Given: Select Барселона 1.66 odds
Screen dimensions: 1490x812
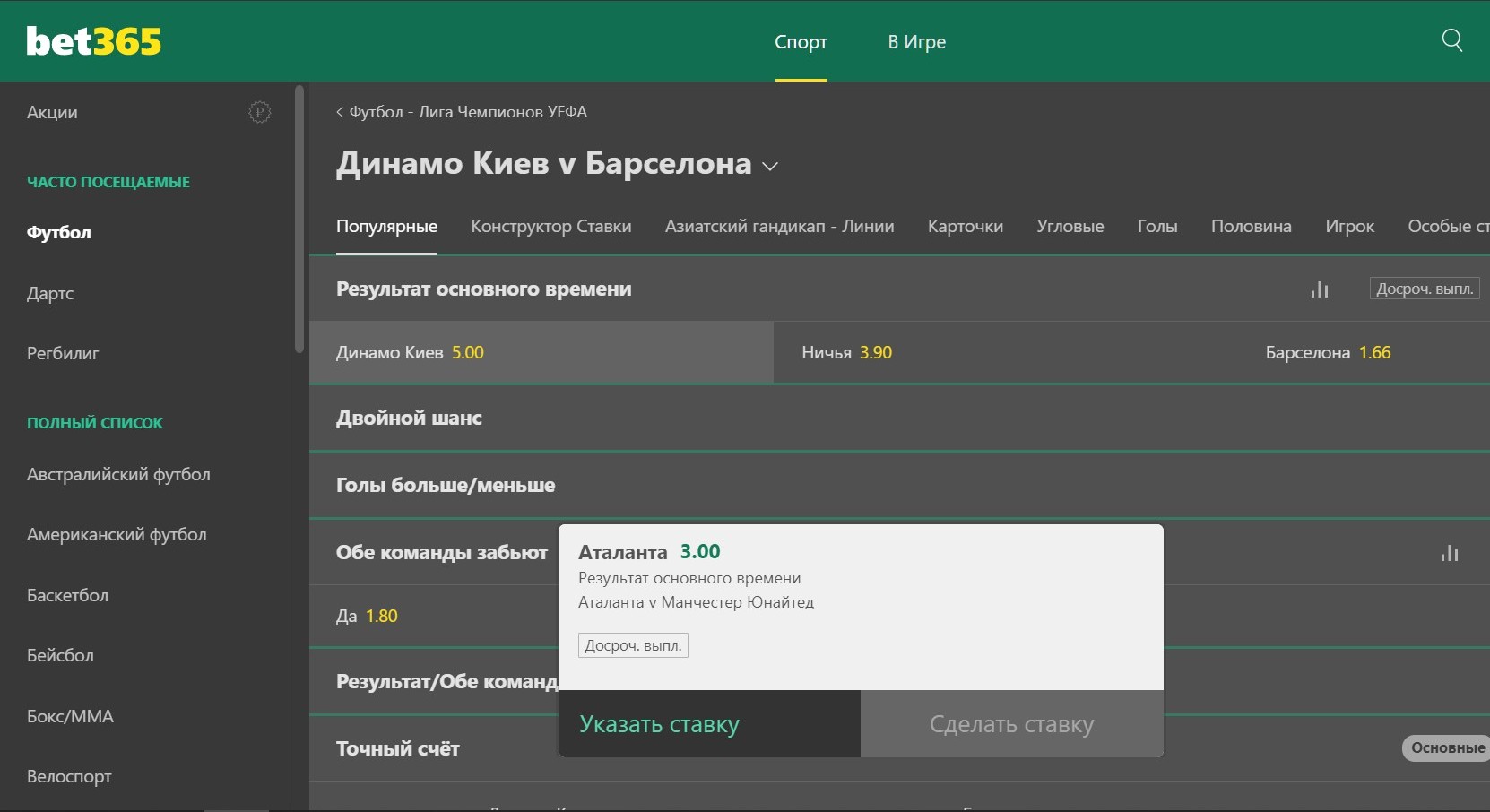Looking at the screenshot, I should (x=1364, y=352).
